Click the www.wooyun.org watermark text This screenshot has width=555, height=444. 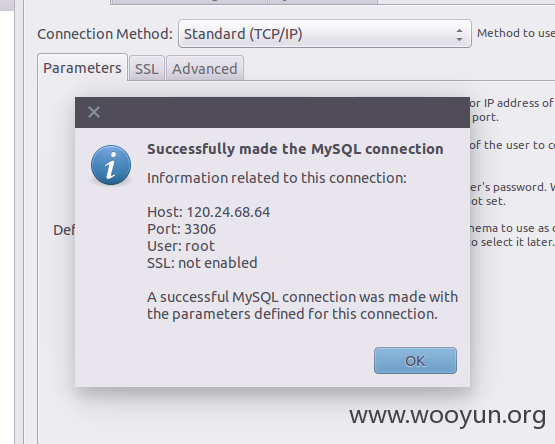447,415
